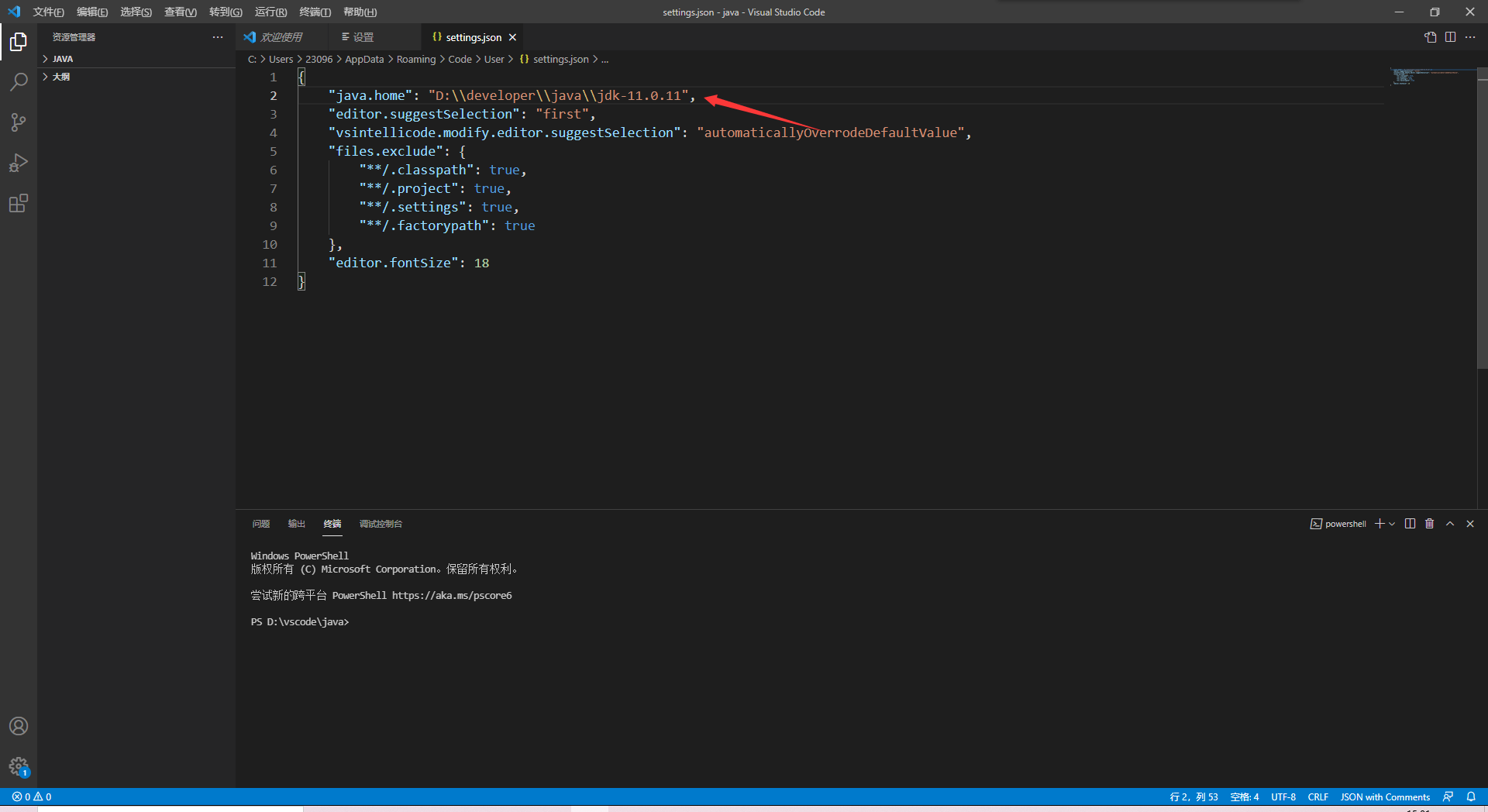Screen dimensions: 1488x812
Task: Switch to the 欢迎使用 tab
Action: tap(281, 37)
